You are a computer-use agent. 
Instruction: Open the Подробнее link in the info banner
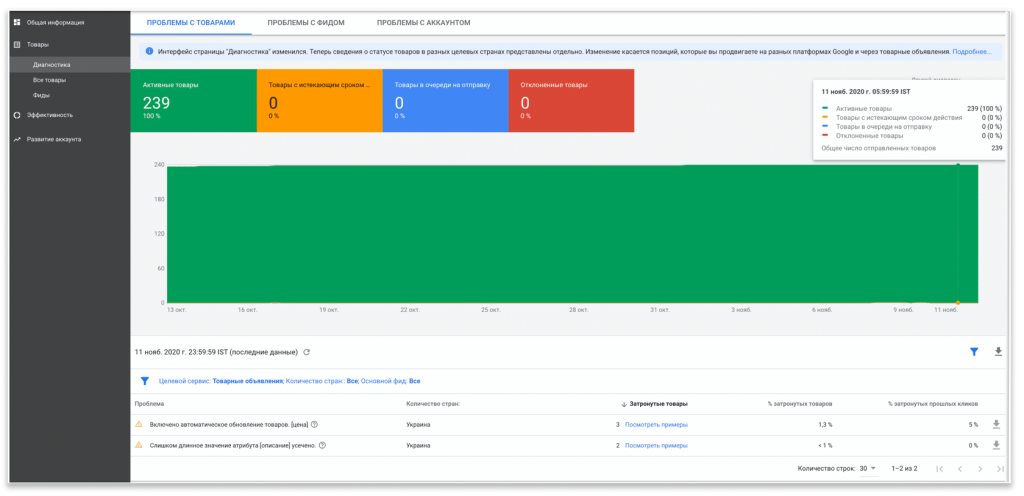tap(971, 51)
